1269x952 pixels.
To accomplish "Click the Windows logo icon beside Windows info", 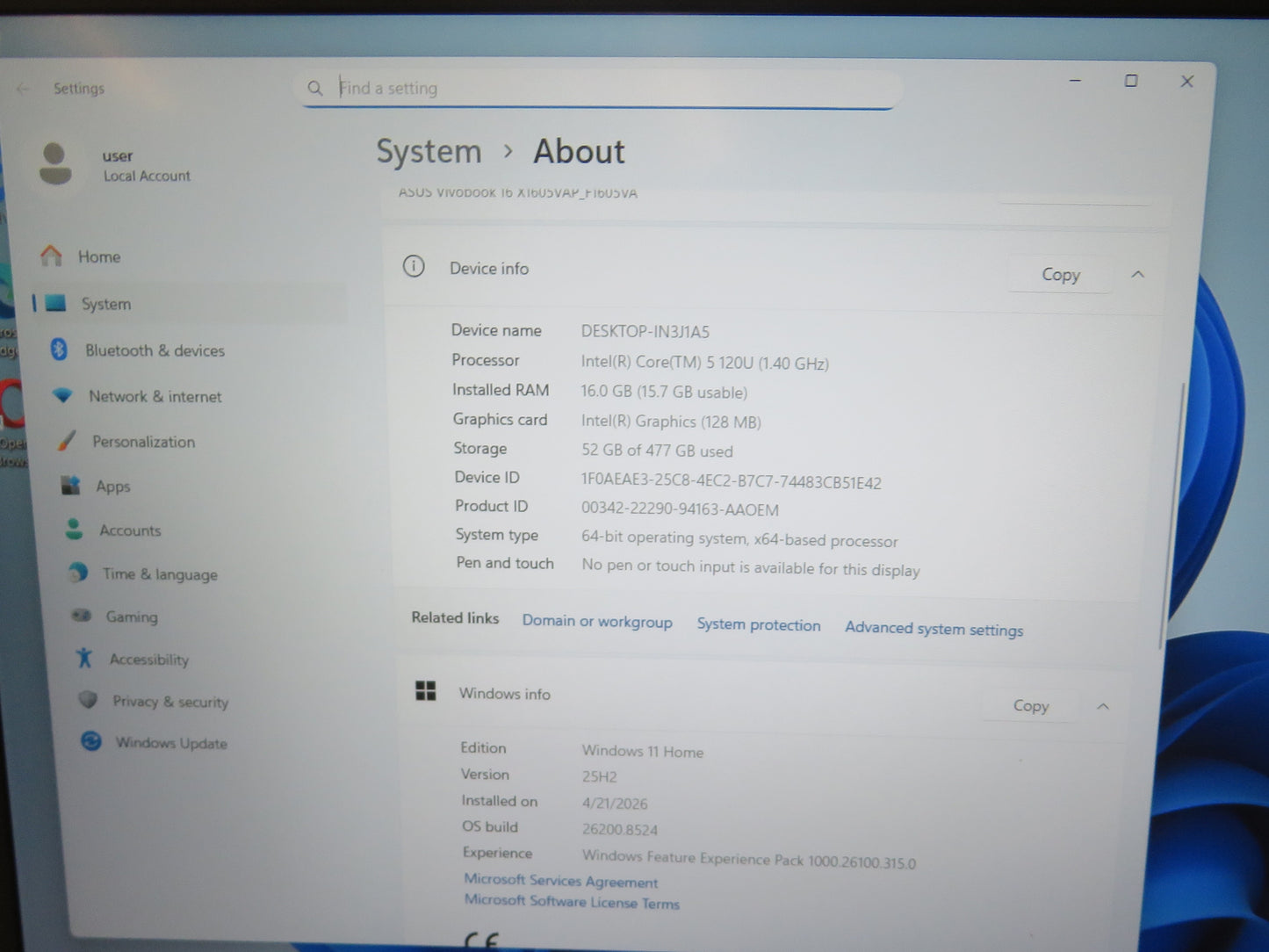I will (x=426, y=691).
